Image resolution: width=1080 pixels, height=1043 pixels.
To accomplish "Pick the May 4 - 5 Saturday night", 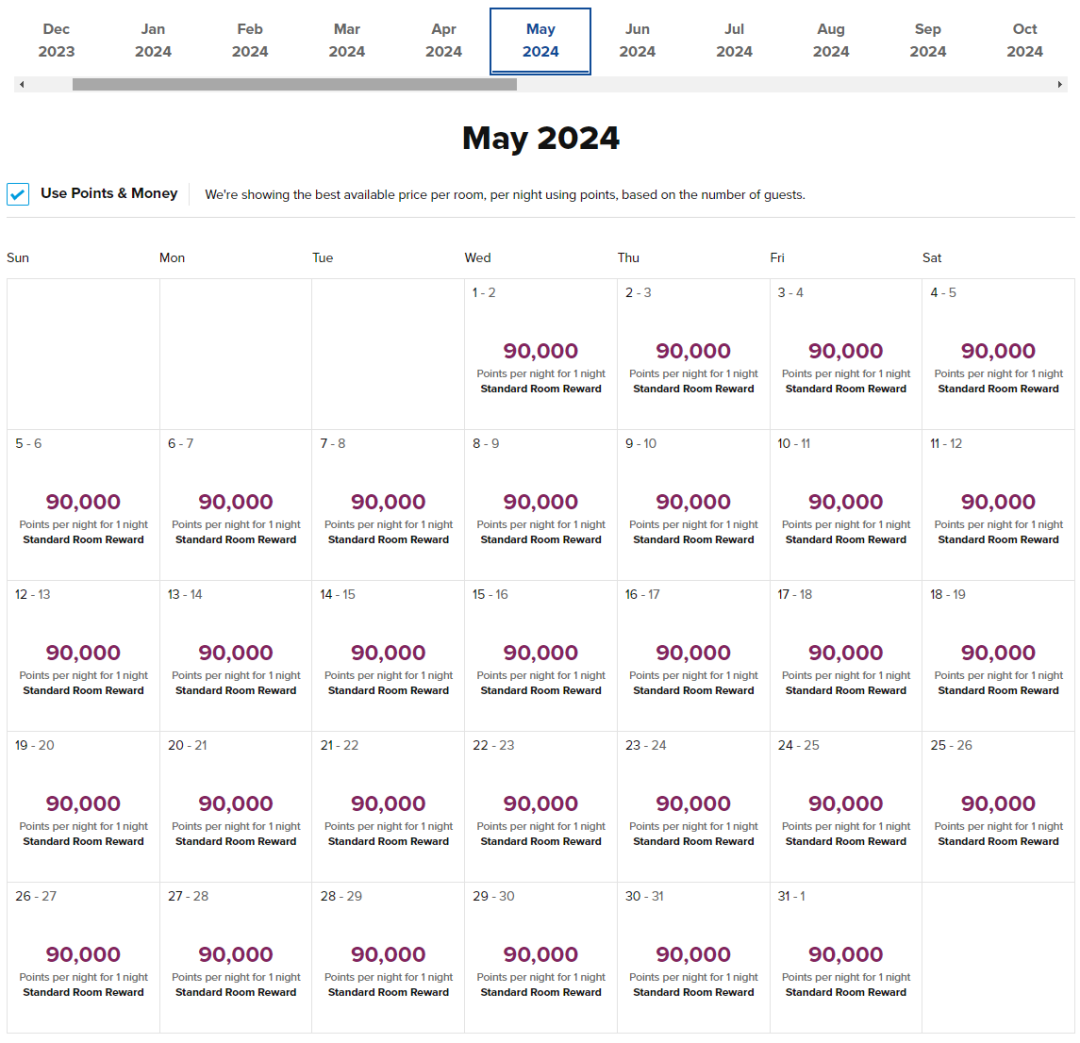I will coord(998,354).
